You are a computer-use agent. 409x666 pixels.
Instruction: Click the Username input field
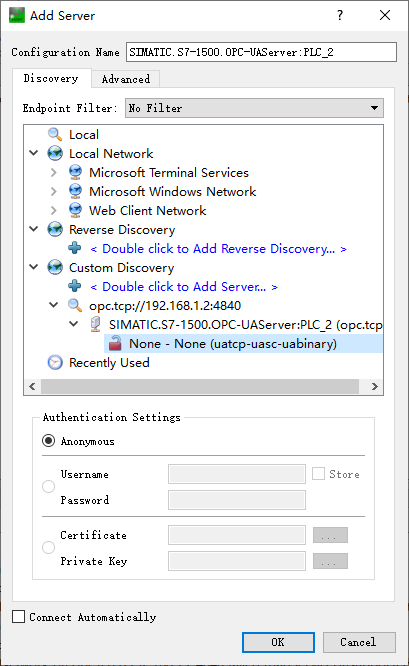click(237, 474)
